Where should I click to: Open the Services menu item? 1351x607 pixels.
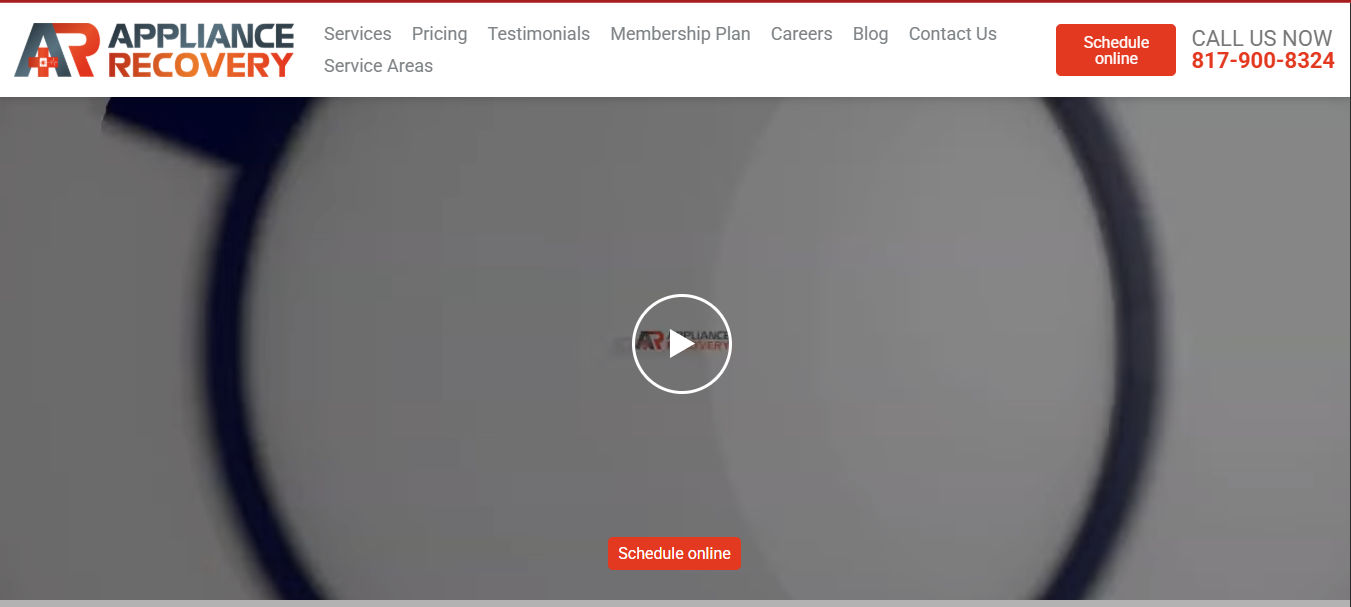358,34
